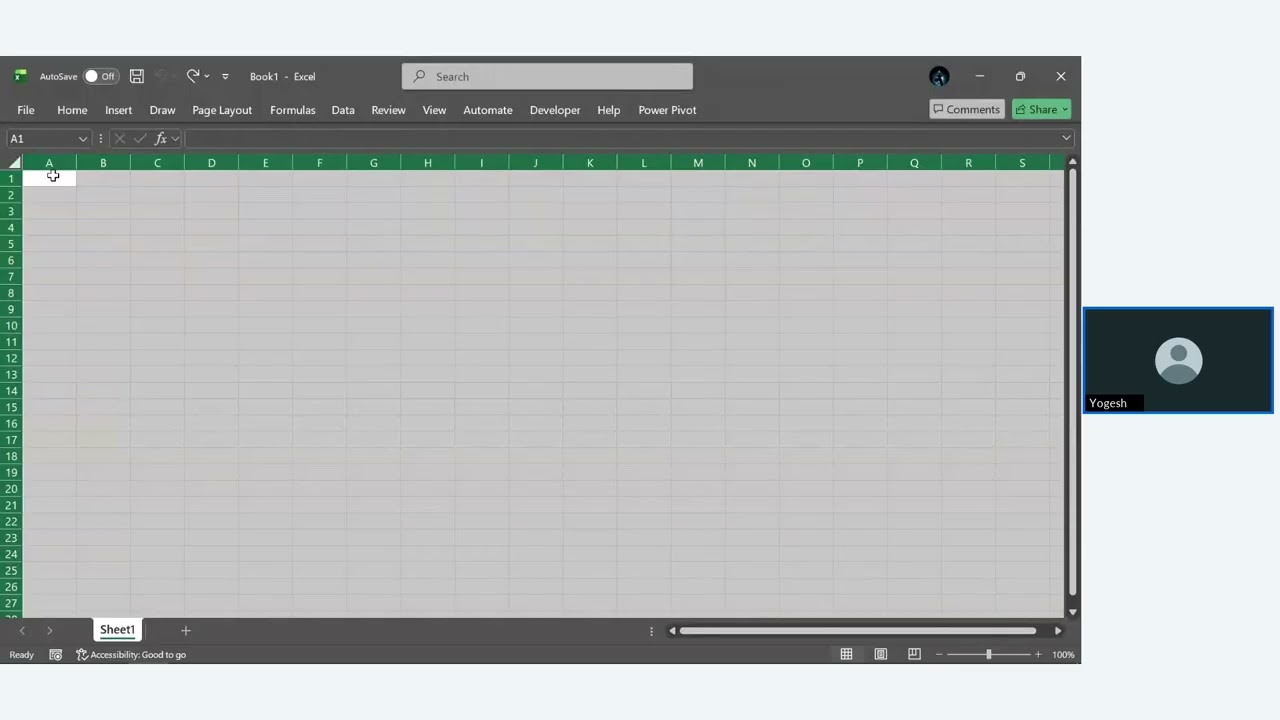The width and height of the screenshot is (1280, 720).
Task: Click the Search box
Action: tap(547, 76)
